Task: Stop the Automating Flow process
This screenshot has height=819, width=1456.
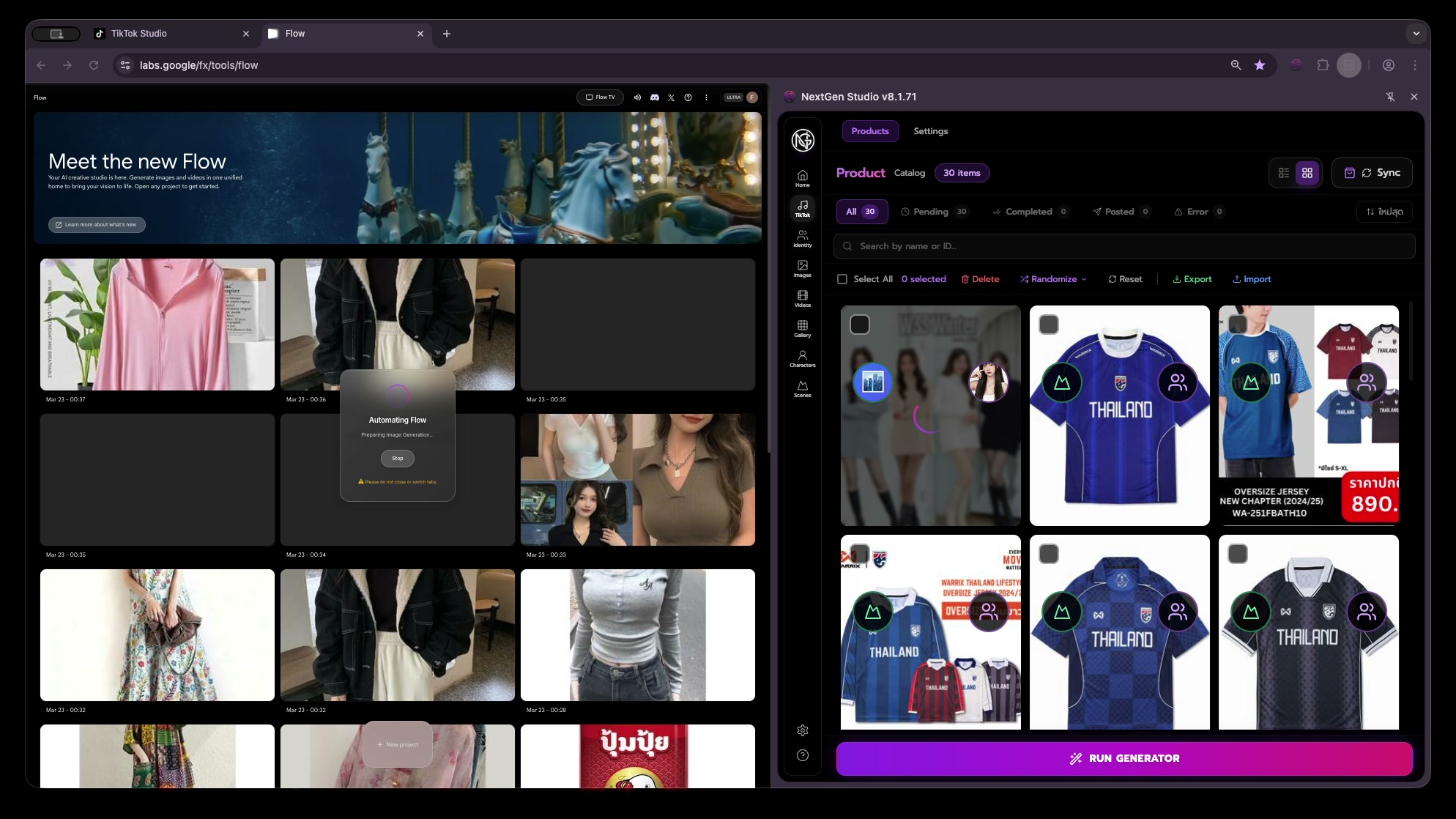Action: pyautogui.click(x=398, y=459)
